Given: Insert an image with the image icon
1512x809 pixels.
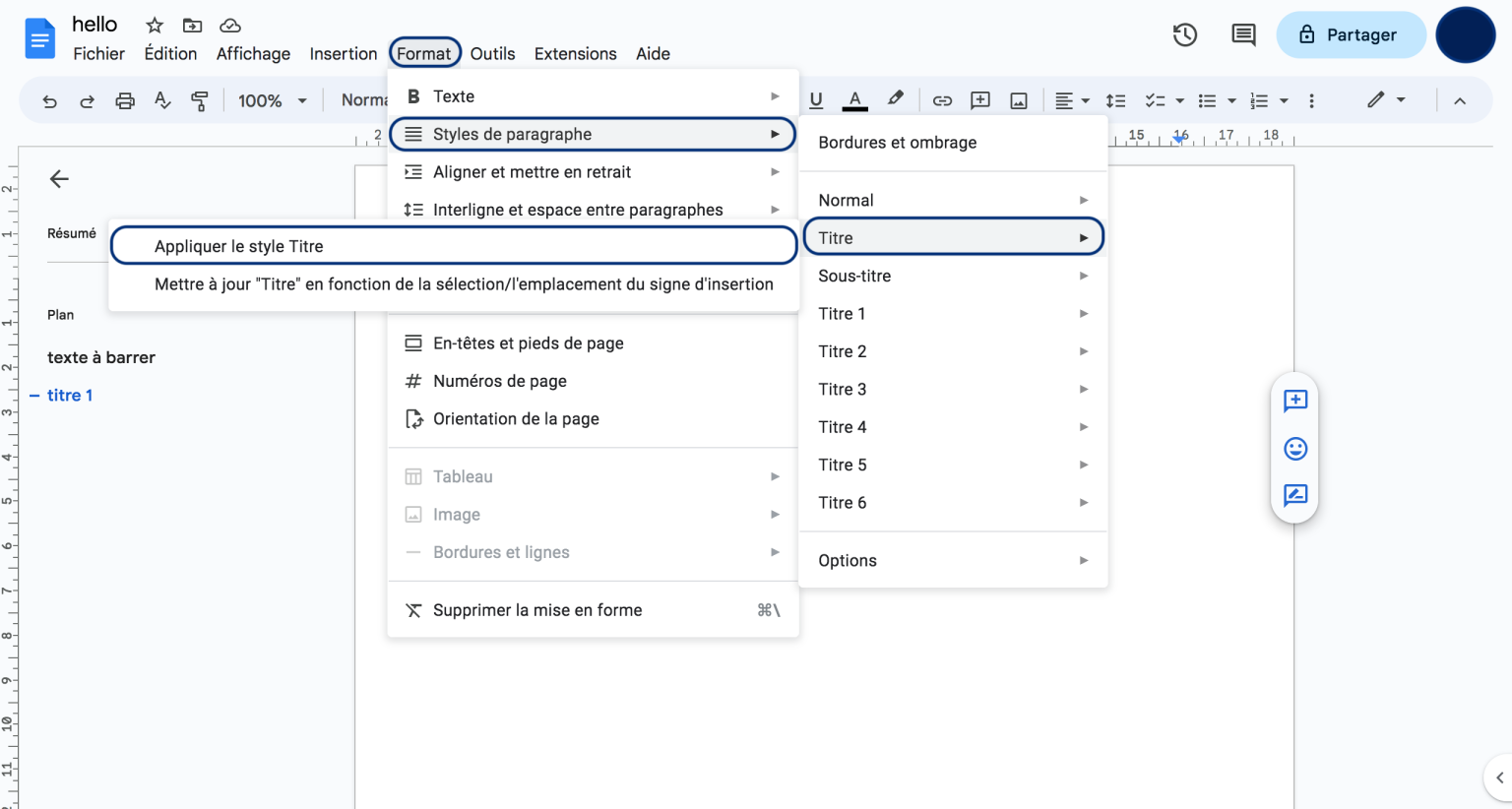Looking at the screenshot, I should tap(1019, 99).
